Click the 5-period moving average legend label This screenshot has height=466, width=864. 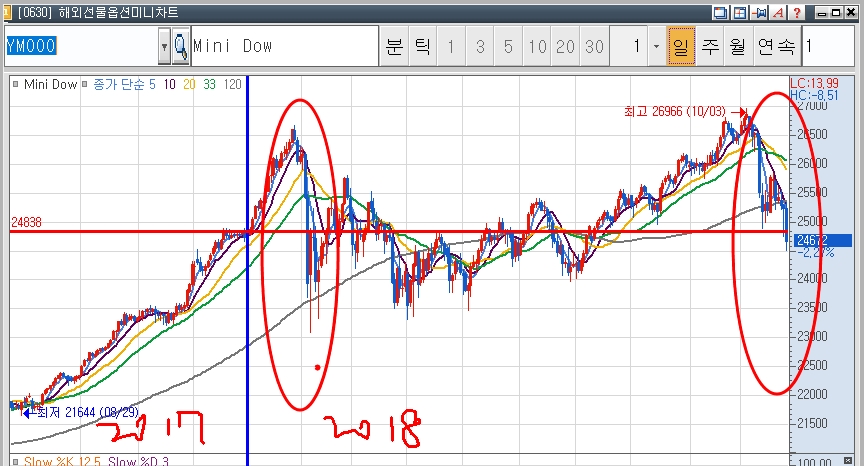[152, 84]
